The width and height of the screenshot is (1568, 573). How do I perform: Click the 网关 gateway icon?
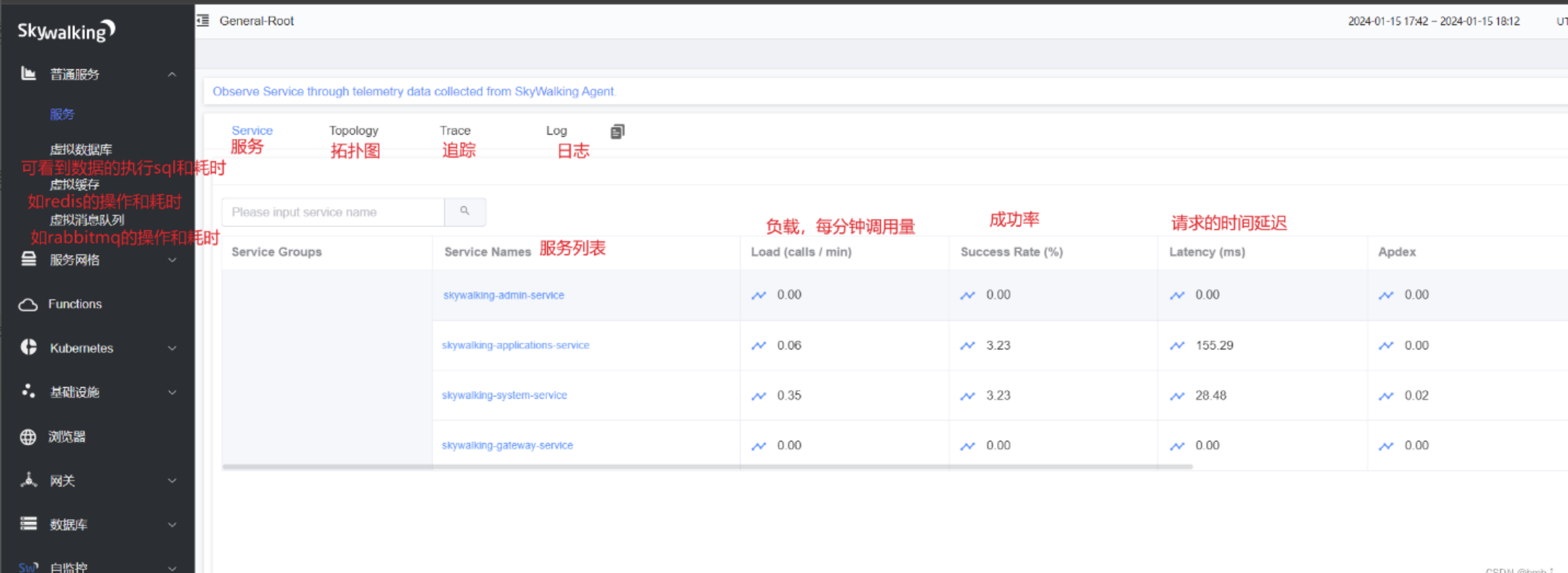[x=28, y=480]
